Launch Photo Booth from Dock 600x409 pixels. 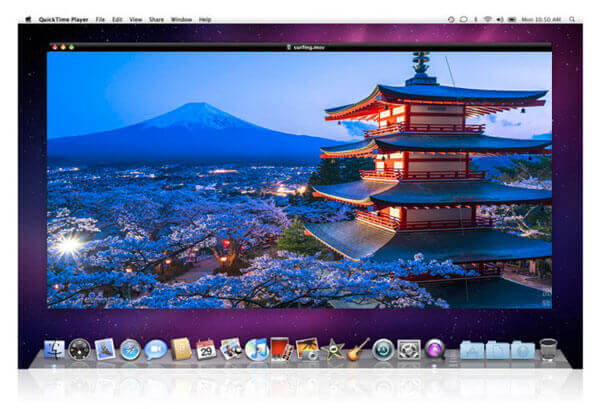pos(281,349)
